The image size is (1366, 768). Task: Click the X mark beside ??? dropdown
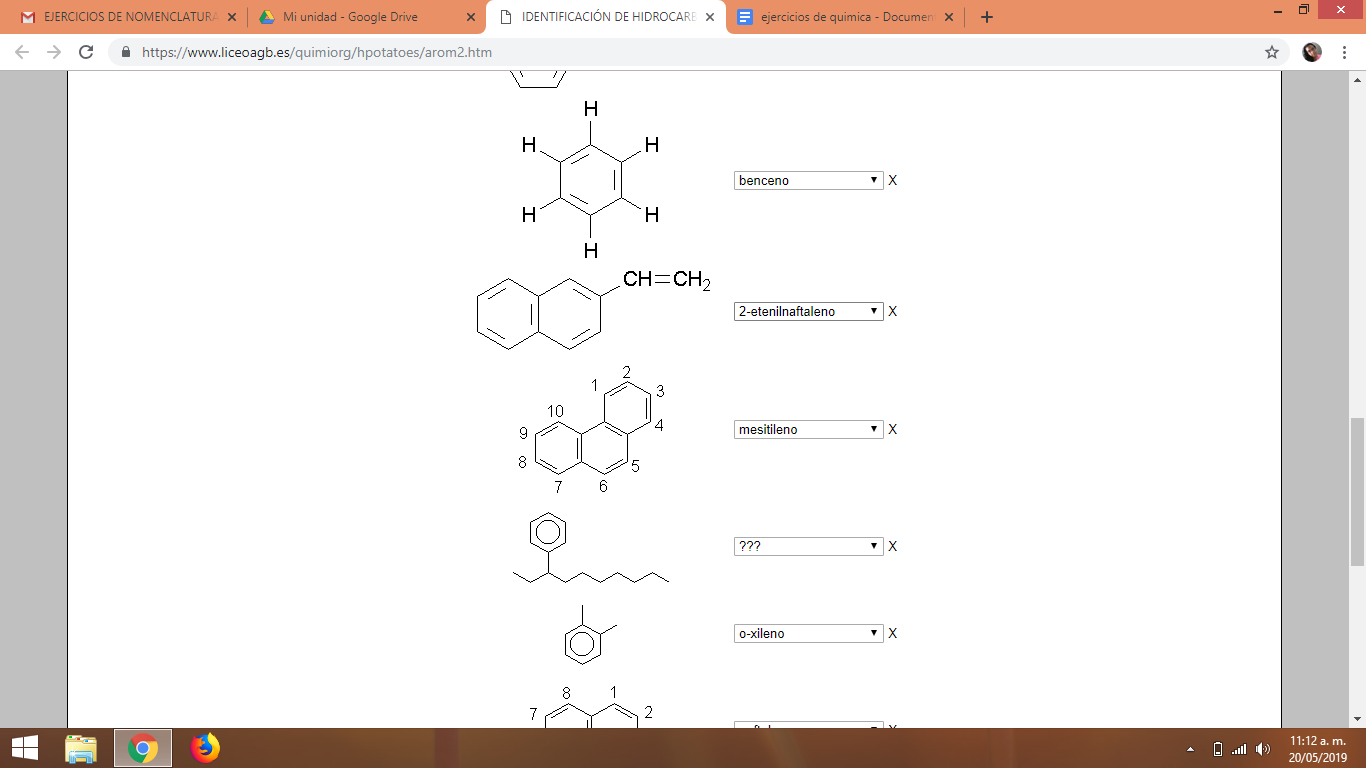(x=893, y=547)
